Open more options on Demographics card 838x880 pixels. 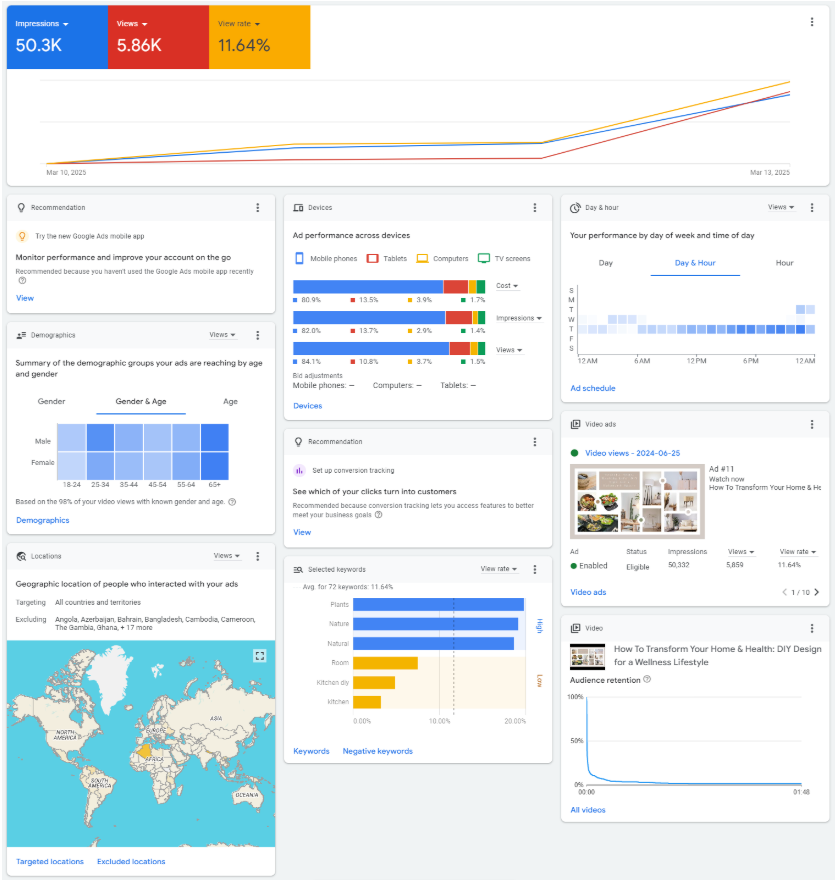click(x=258, y=335)
